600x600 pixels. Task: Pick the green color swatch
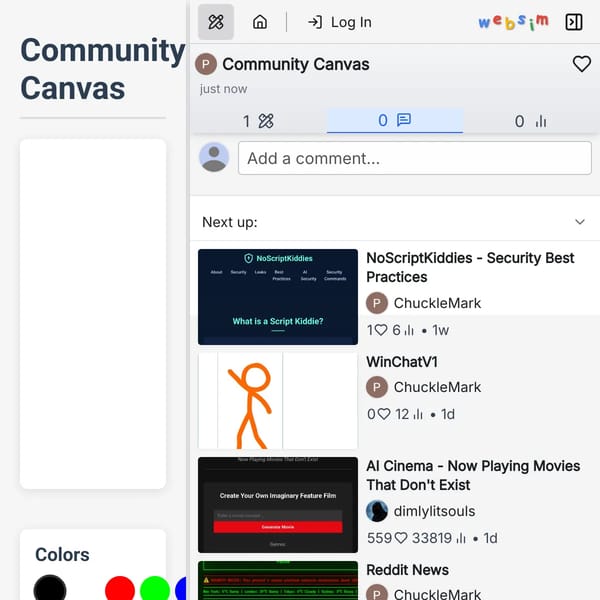click(x=155, y=588)
